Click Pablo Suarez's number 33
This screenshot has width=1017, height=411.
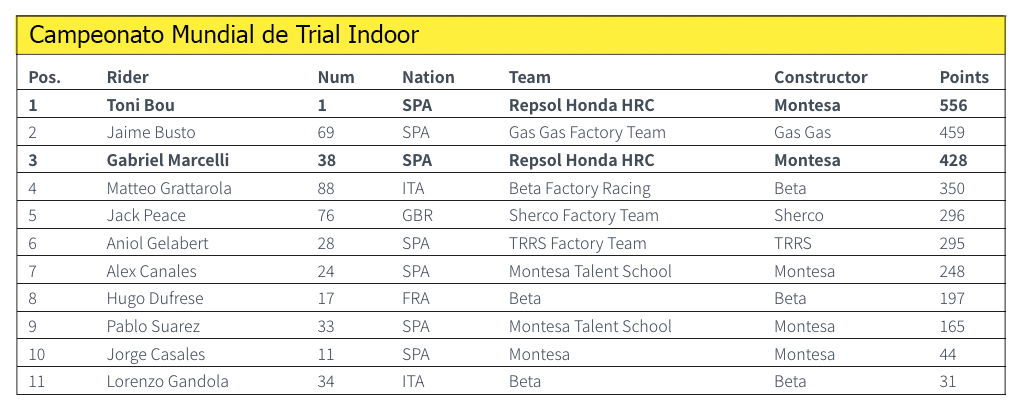(326, 326)
